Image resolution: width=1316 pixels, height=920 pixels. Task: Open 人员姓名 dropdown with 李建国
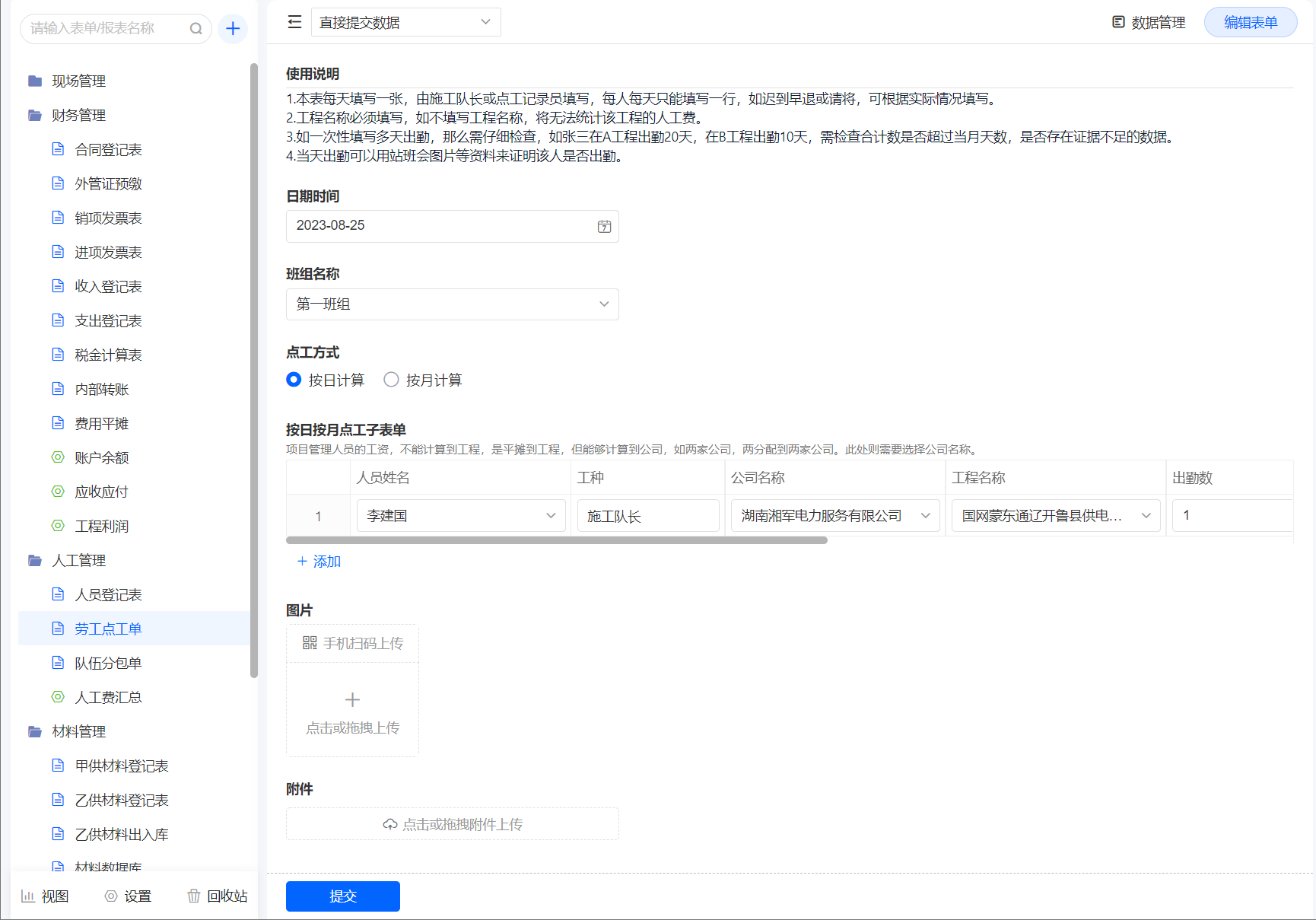(x=460, y=515)
